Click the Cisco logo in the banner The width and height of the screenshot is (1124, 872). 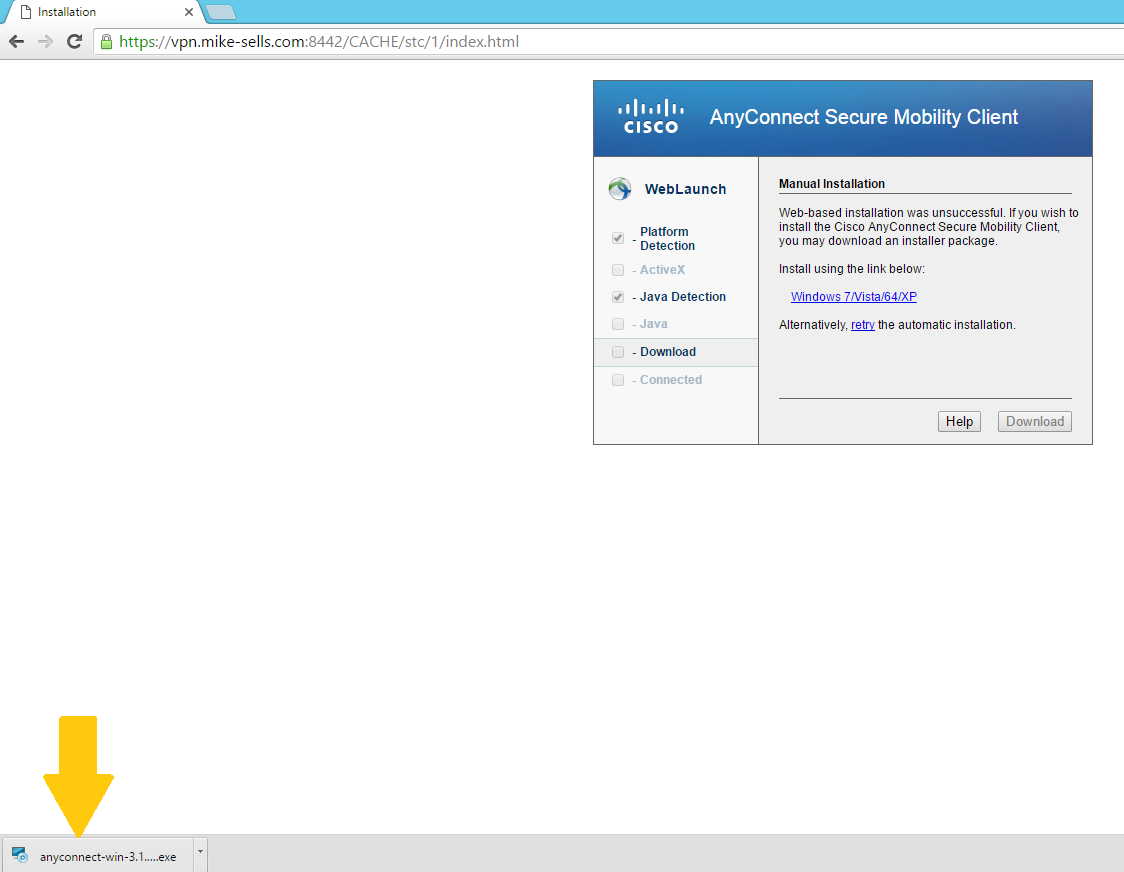coord(651,117)
